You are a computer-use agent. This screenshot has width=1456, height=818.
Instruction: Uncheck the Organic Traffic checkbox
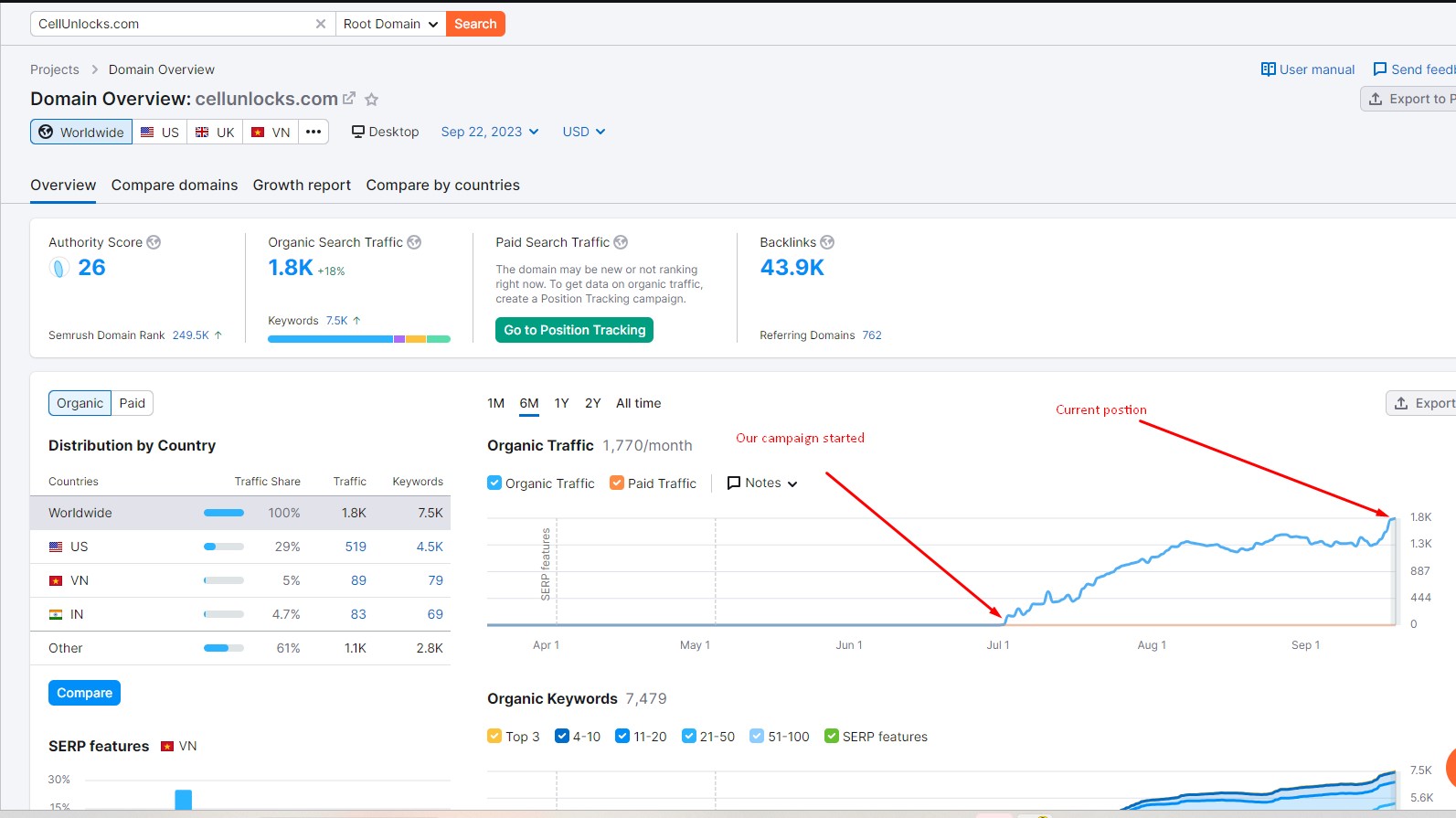pos(494,483)
